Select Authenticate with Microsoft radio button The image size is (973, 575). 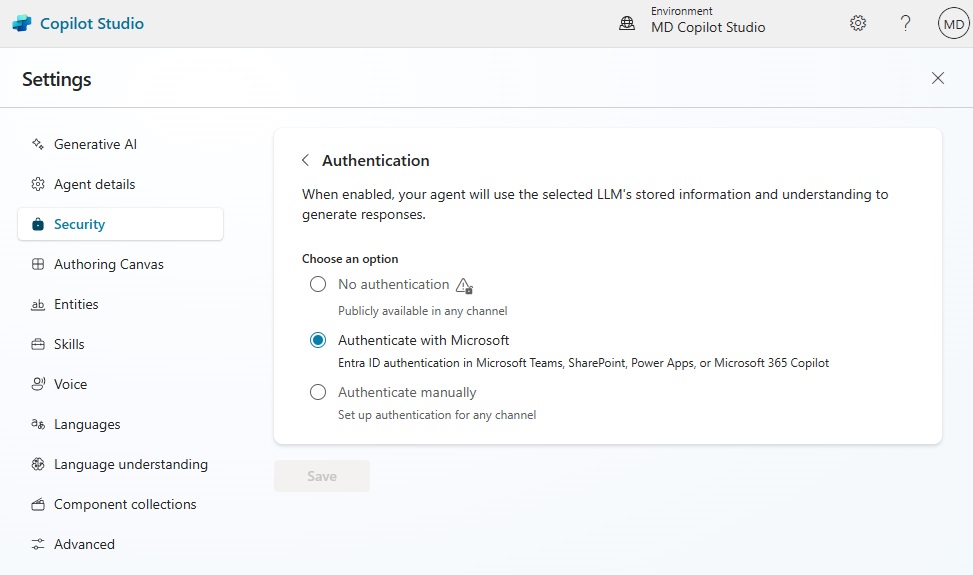tap(318, 340)
